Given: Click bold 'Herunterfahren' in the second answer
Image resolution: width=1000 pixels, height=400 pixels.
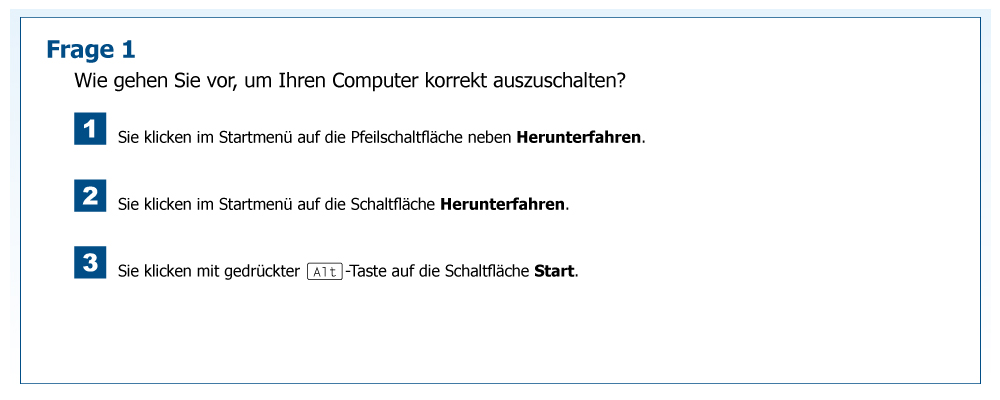Looking at the screenshot, I should pyautogui.click(x=502, y=204).
